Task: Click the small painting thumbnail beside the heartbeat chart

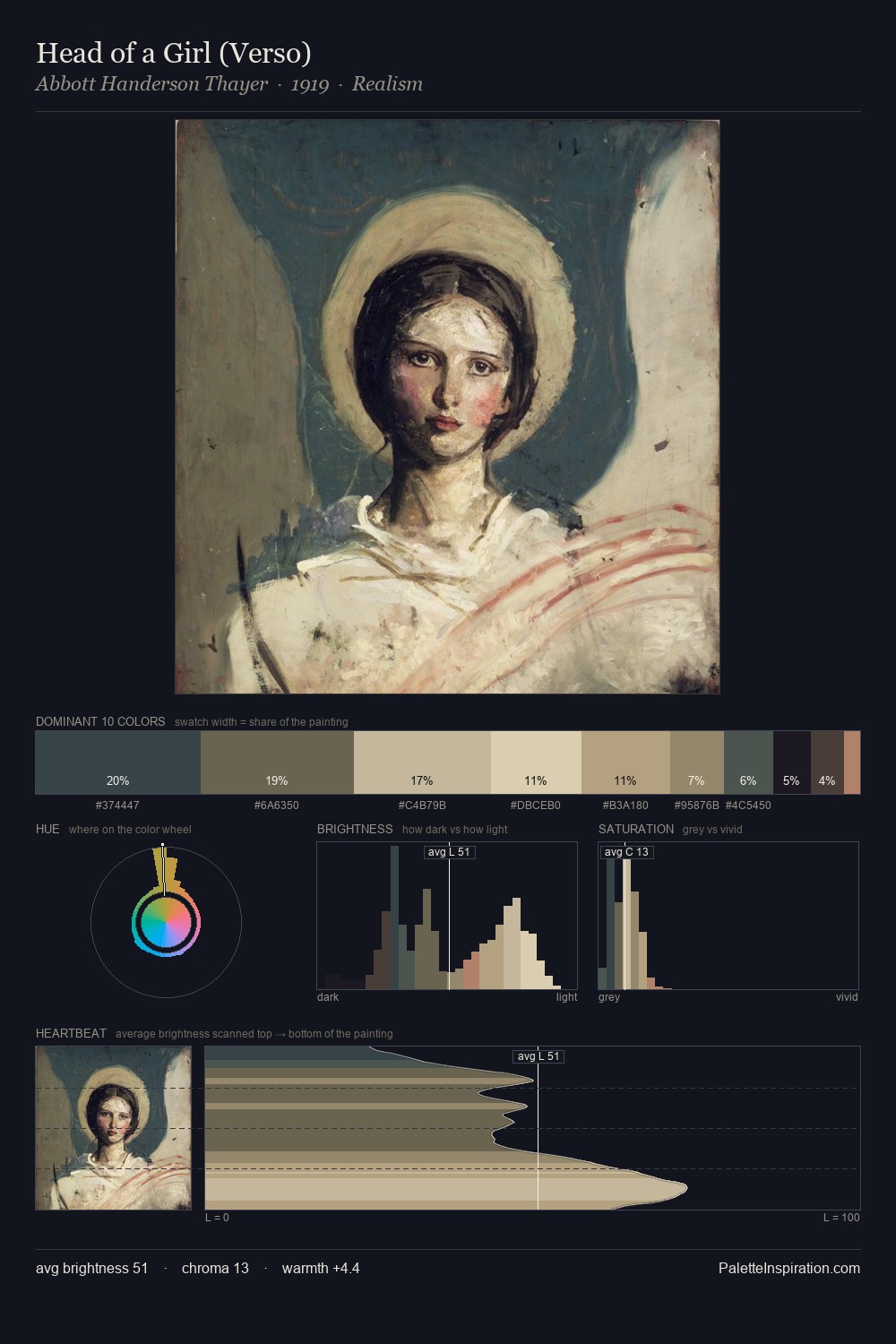Action: pyautogui.click(x=113, y=1128)
